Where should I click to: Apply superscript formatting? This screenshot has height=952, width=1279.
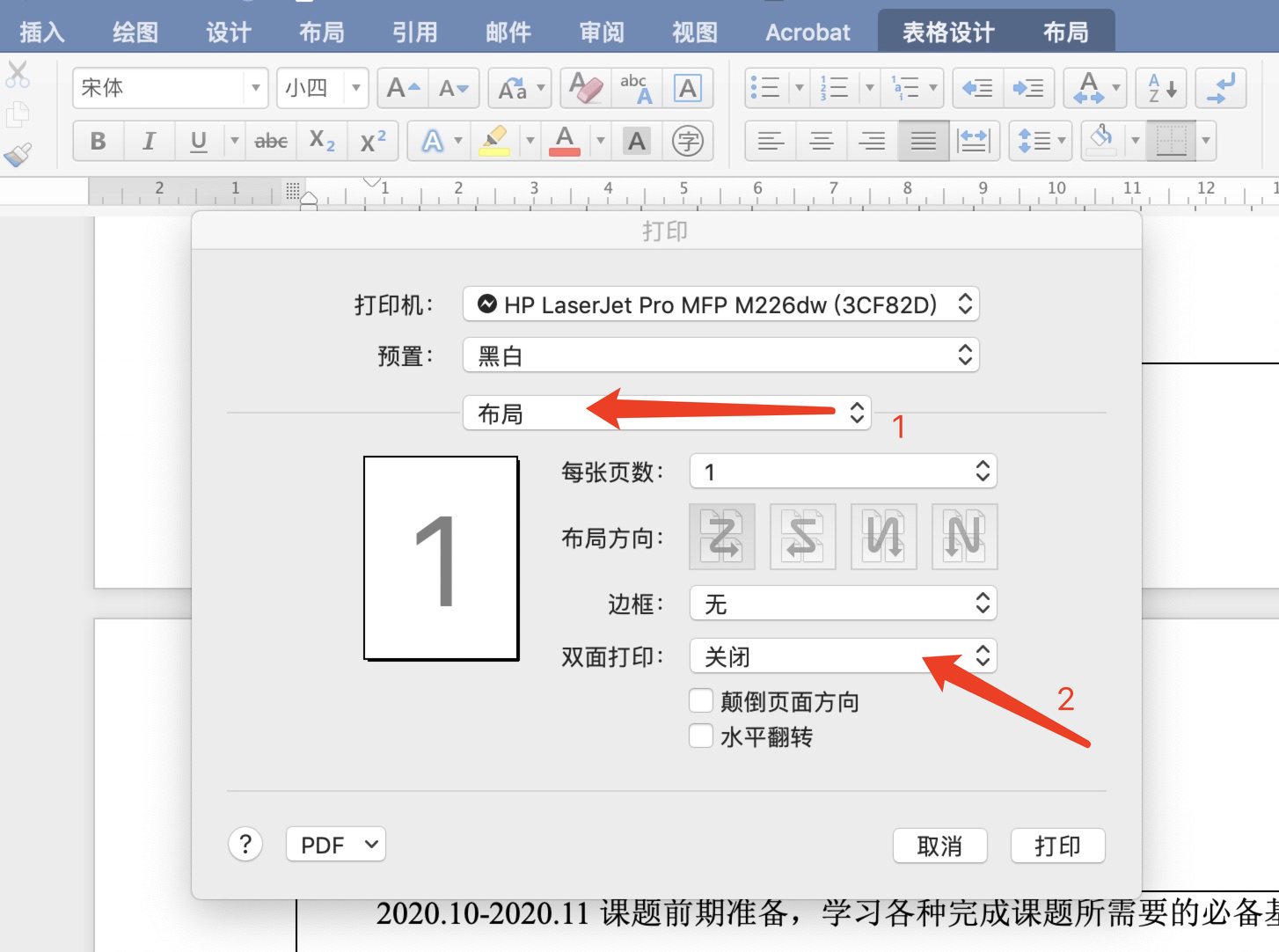[x=372, y=141]
